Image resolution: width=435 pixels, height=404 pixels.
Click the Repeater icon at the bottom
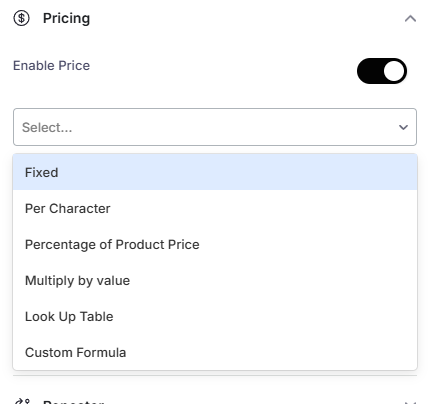click(22, 401)
